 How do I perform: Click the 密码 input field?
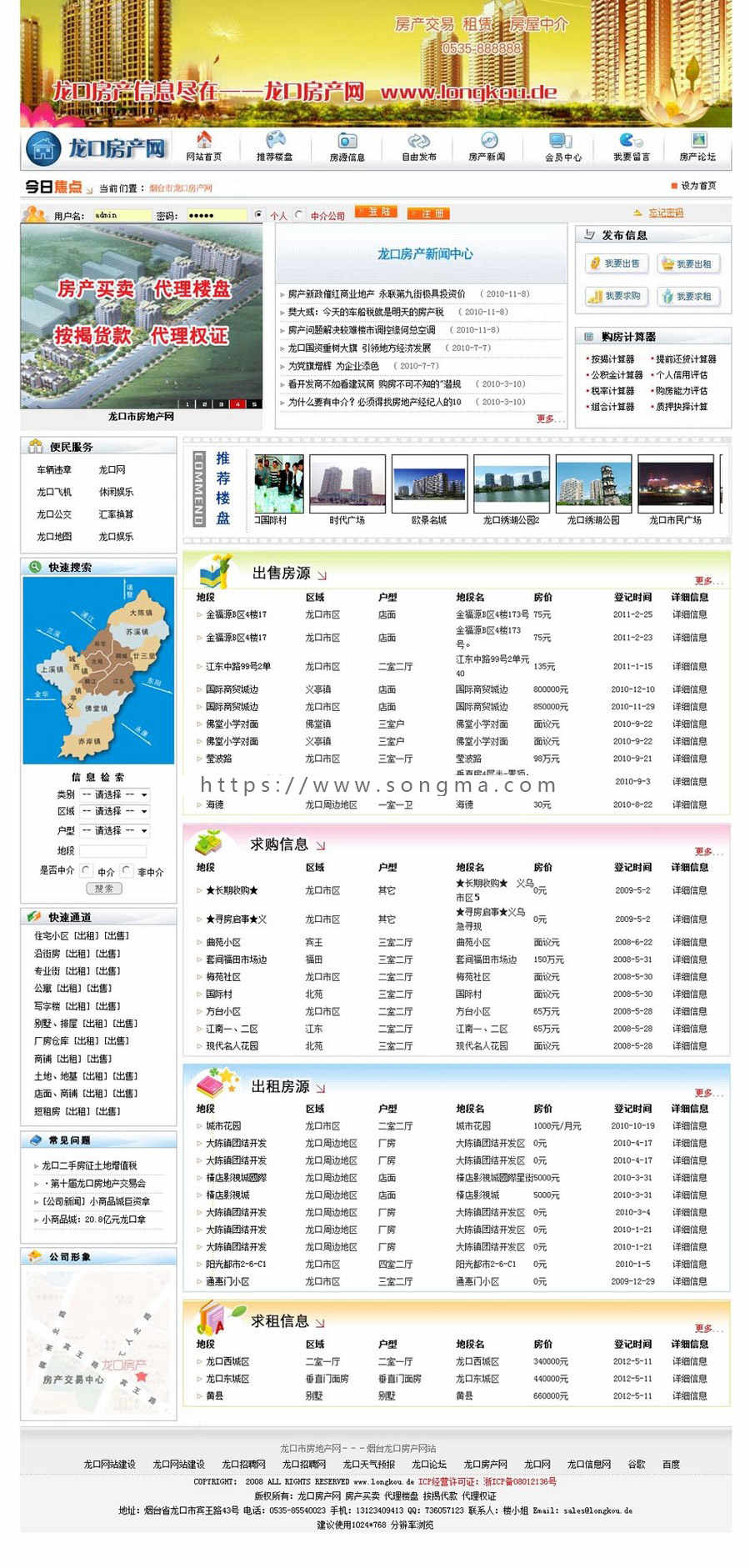coord(216,215)
